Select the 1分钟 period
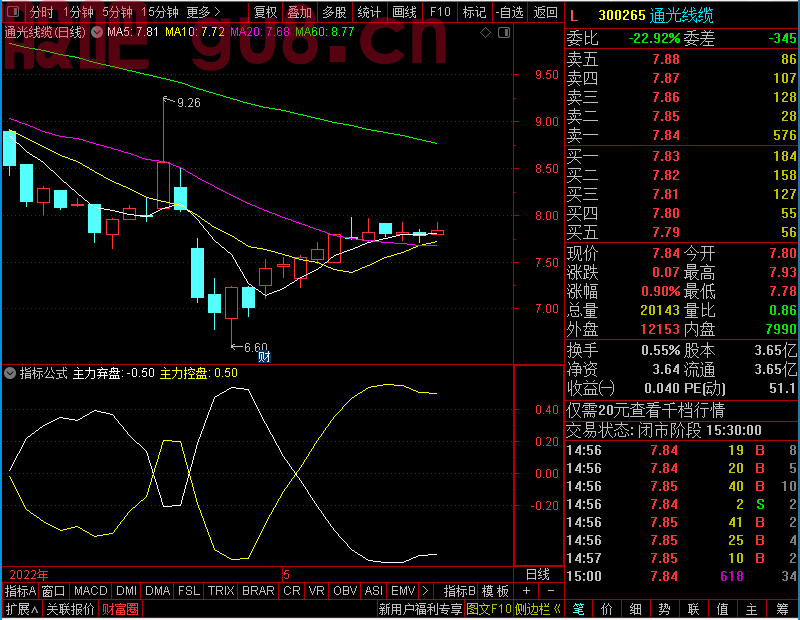 (x=79, y=12)
